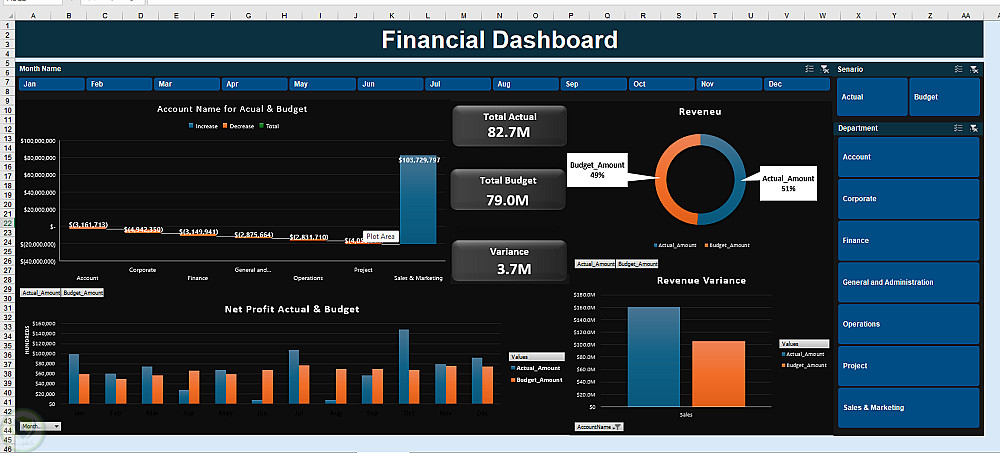Clear filter on Month Name slicer
The image size is (1000, 453).
click(x=824, y=69)
